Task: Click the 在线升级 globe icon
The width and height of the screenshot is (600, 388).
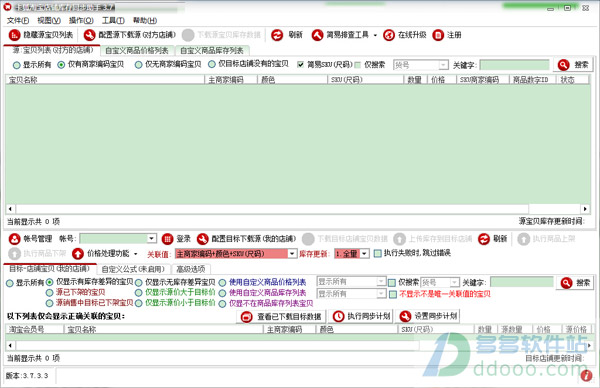Action: [389, 35]
